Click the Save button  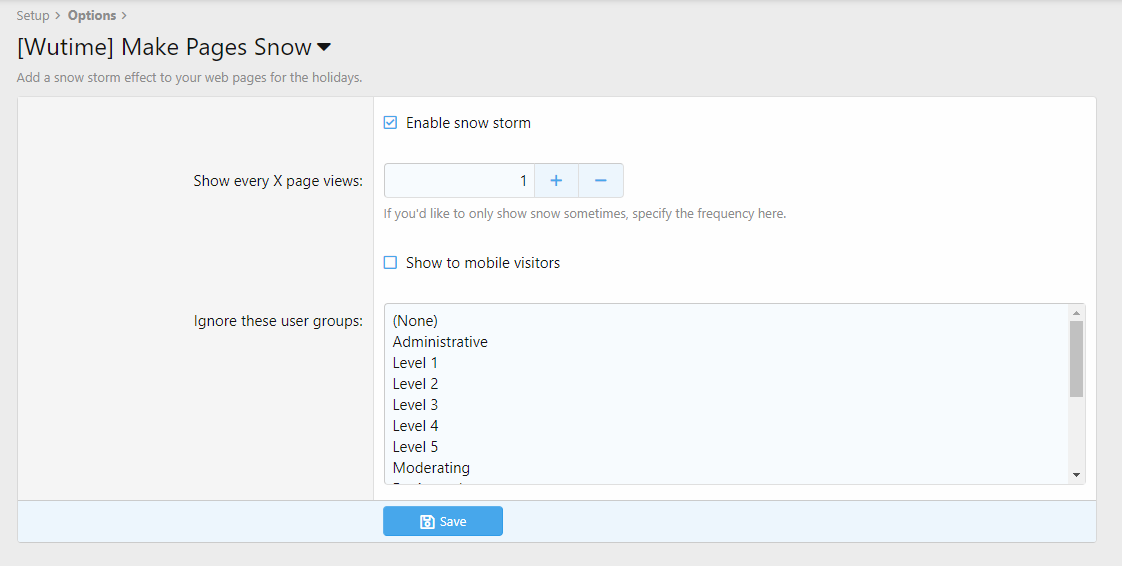442,521
